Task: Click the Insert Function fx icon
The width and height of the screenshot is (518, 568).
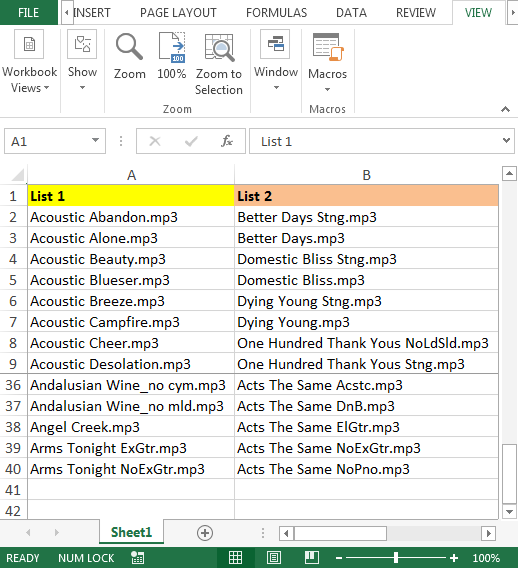Action: point(227,141)
